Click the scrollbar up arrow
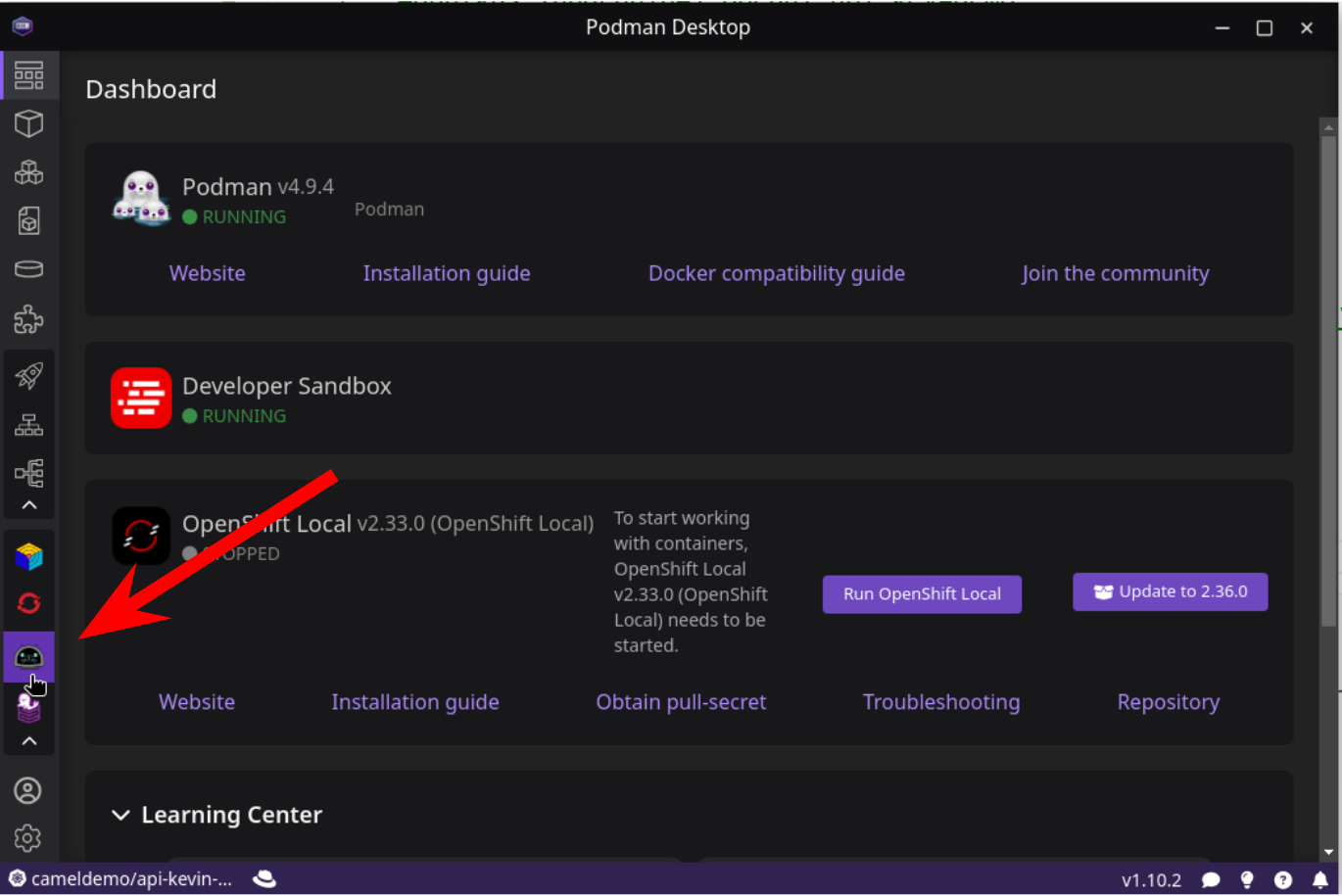This screenshot has width=1342, height=896. point(1328,127)
